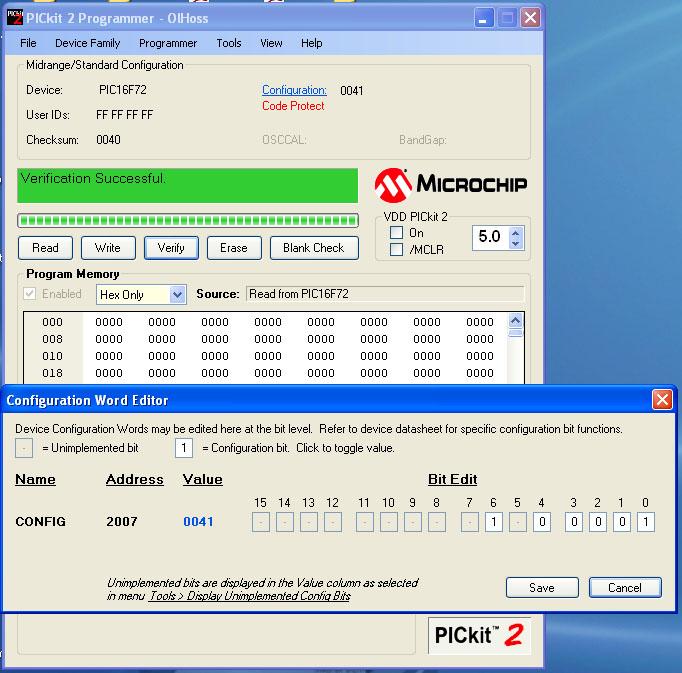Click the Verification Successful status box

click(x=187, y=186)
